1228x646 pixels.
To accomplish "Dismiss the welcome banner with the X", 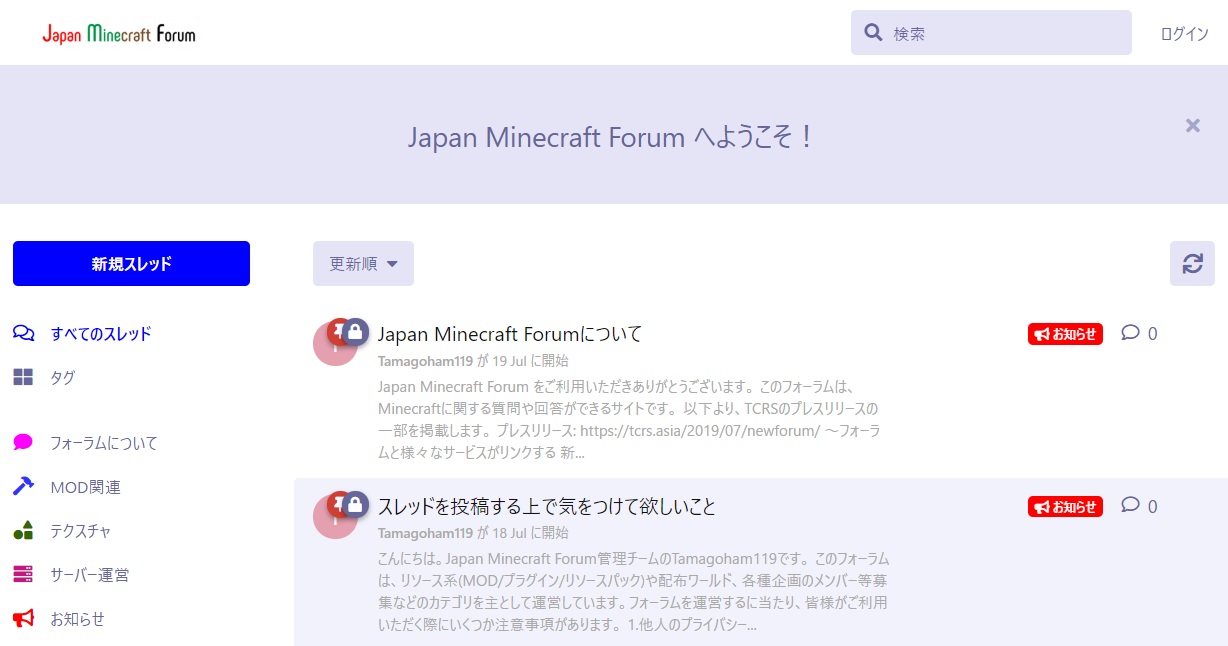I will point(1192,125).
